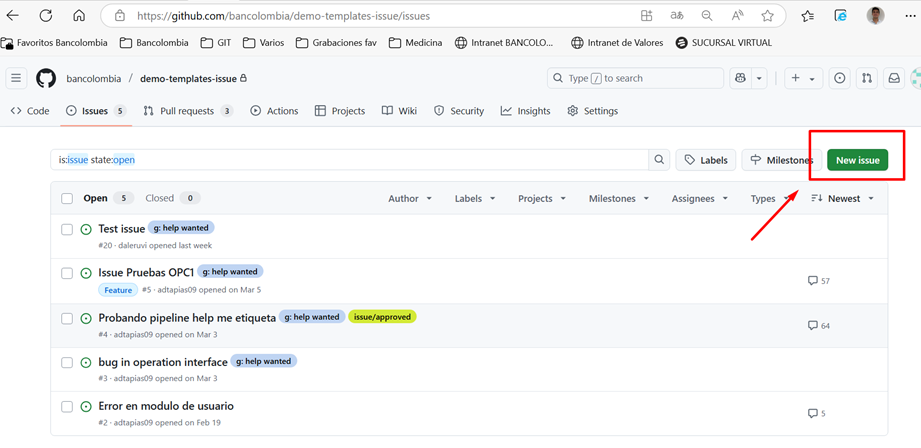Viewport: 921px width, 448px height.
Task: Open the pull requests icon in header
Action: 867,78
